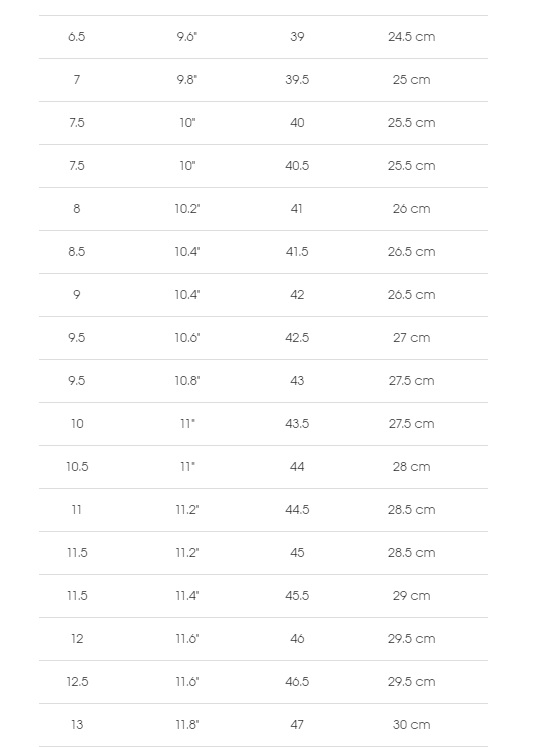Click the US size 10.5 cell
The width and height of the screenshot is (541, 747).
(x=77, y=467)
